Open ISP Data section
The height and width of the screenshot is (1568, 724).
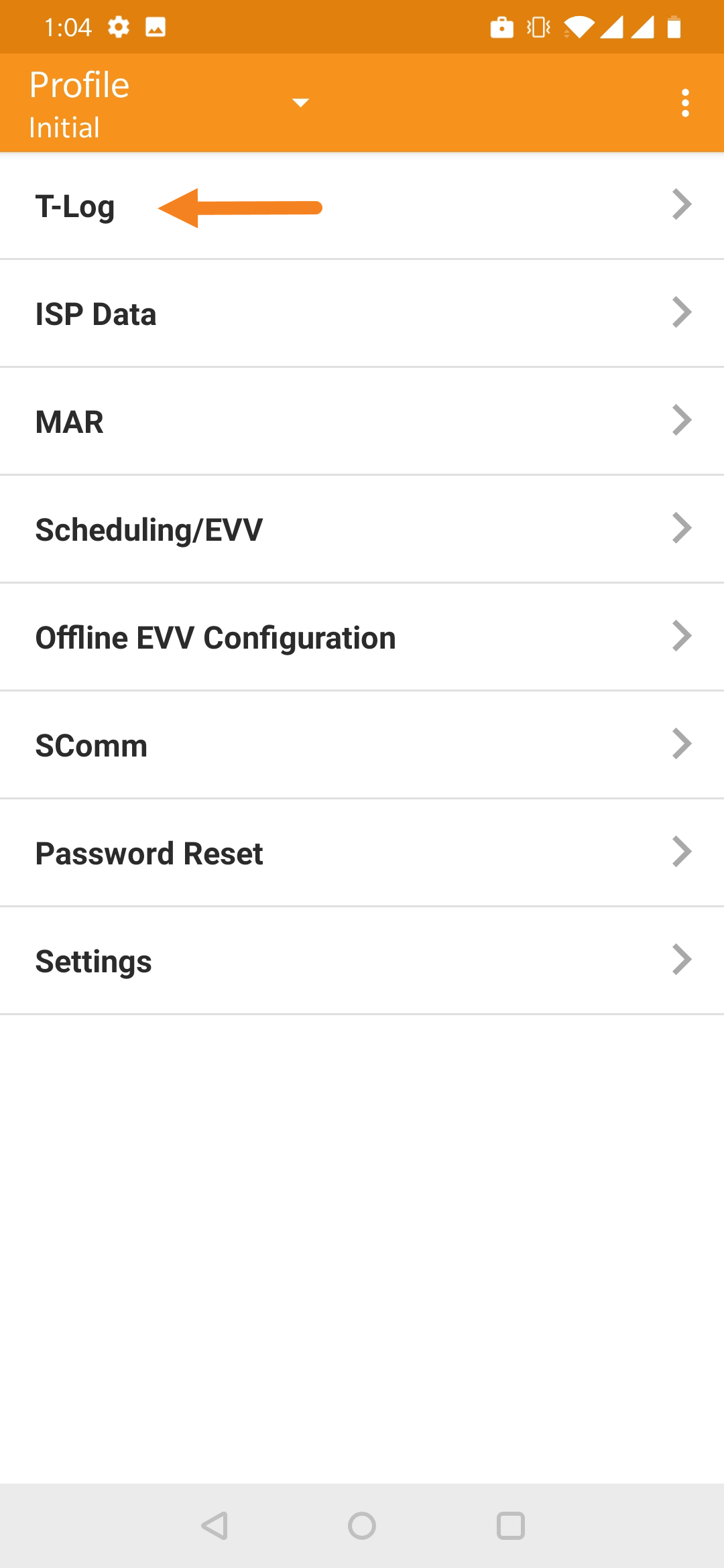362,314
